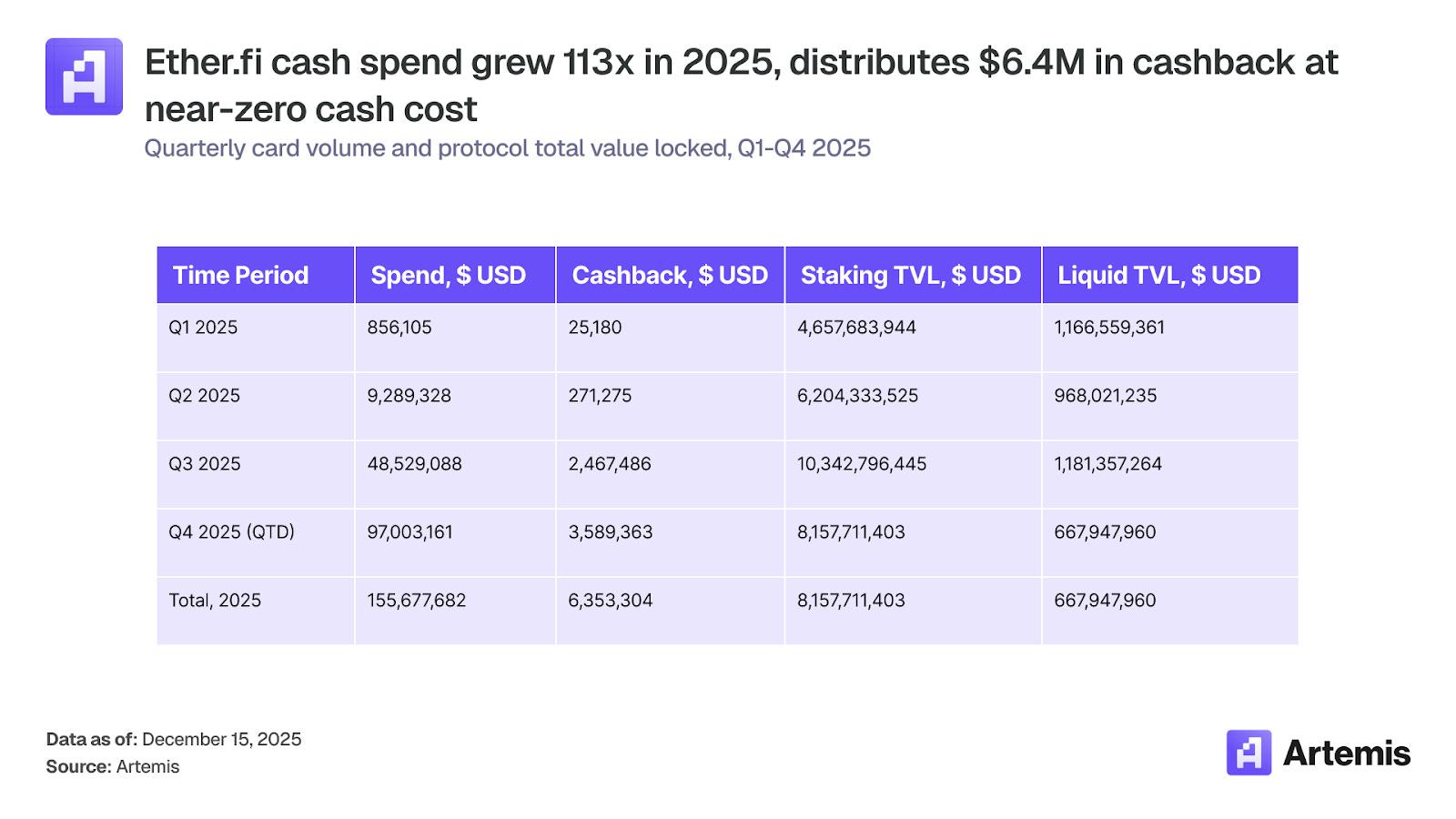The width and height of the screenshot is (1456, 819).
Task: Click the chart title about Ether.fi cash spend
Action: pyautogui.click(x=741, y=86)
